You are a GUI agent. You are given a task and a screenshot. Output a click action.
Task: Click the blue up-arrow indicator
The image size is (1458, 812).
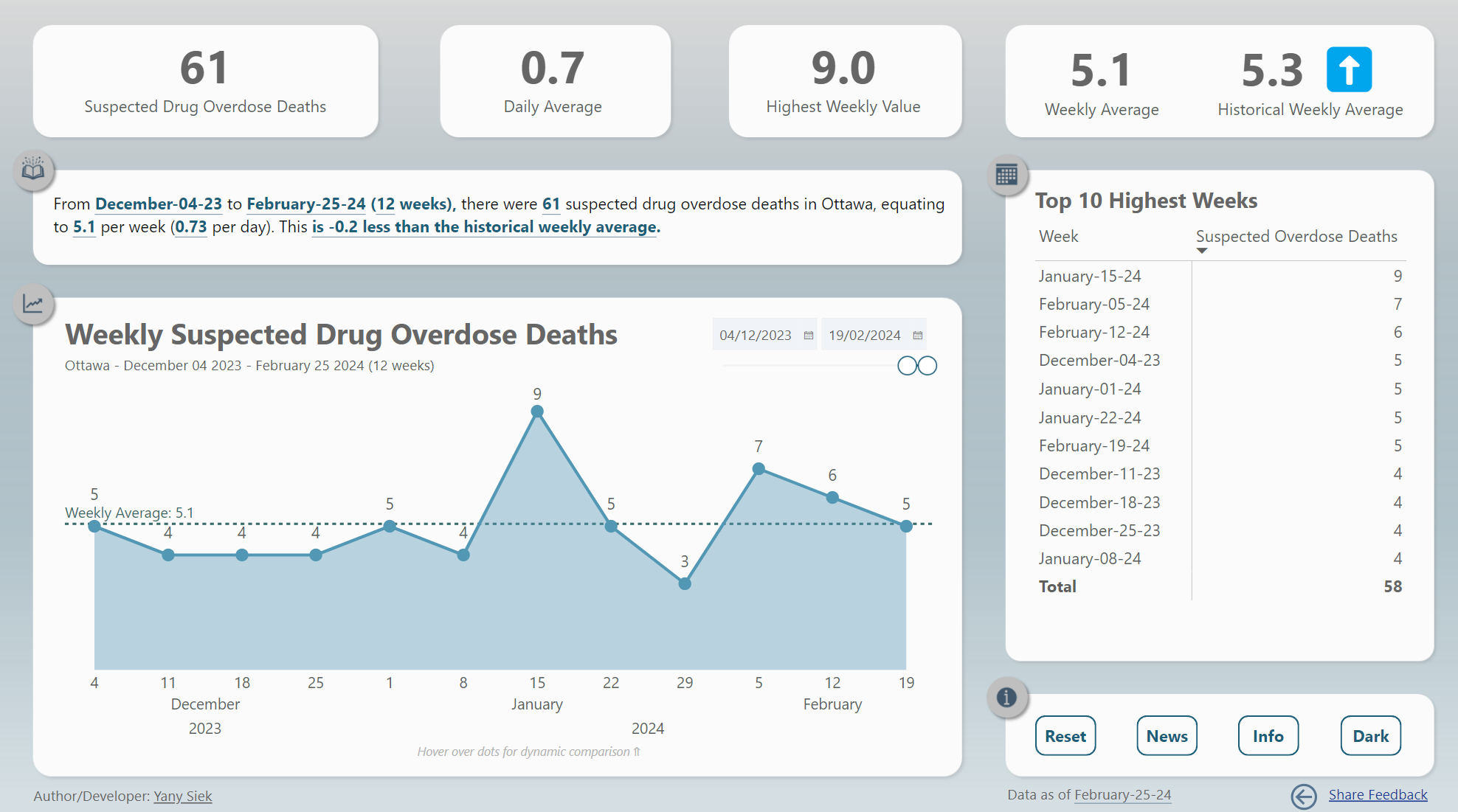pos(1349,70)
